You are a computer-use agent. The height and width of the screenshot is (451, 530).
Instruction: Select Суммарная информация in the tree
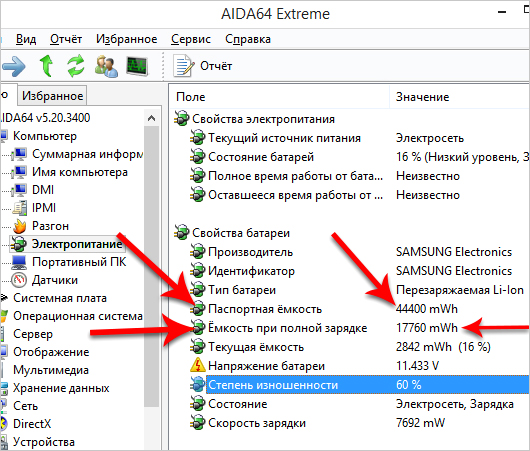(88, 154)
